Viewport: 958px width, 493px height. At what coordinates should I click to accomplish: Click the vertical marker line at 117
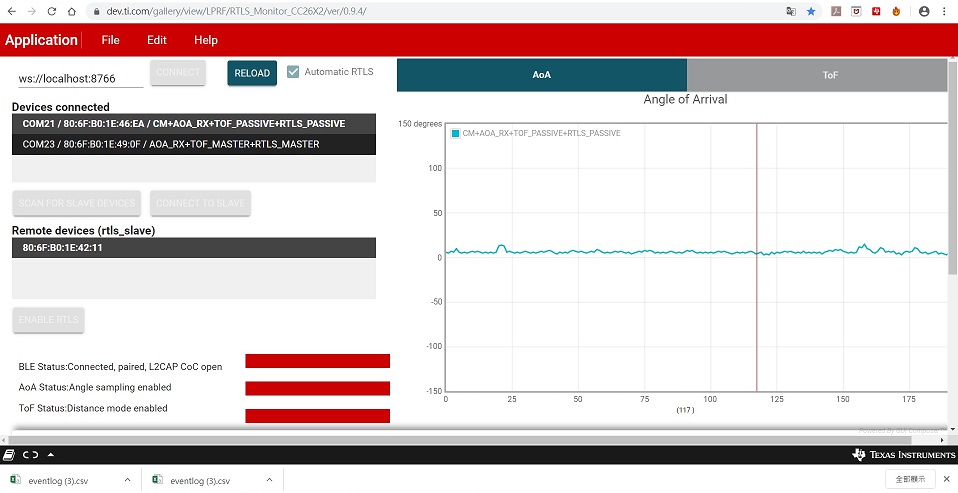pos(756,257)
